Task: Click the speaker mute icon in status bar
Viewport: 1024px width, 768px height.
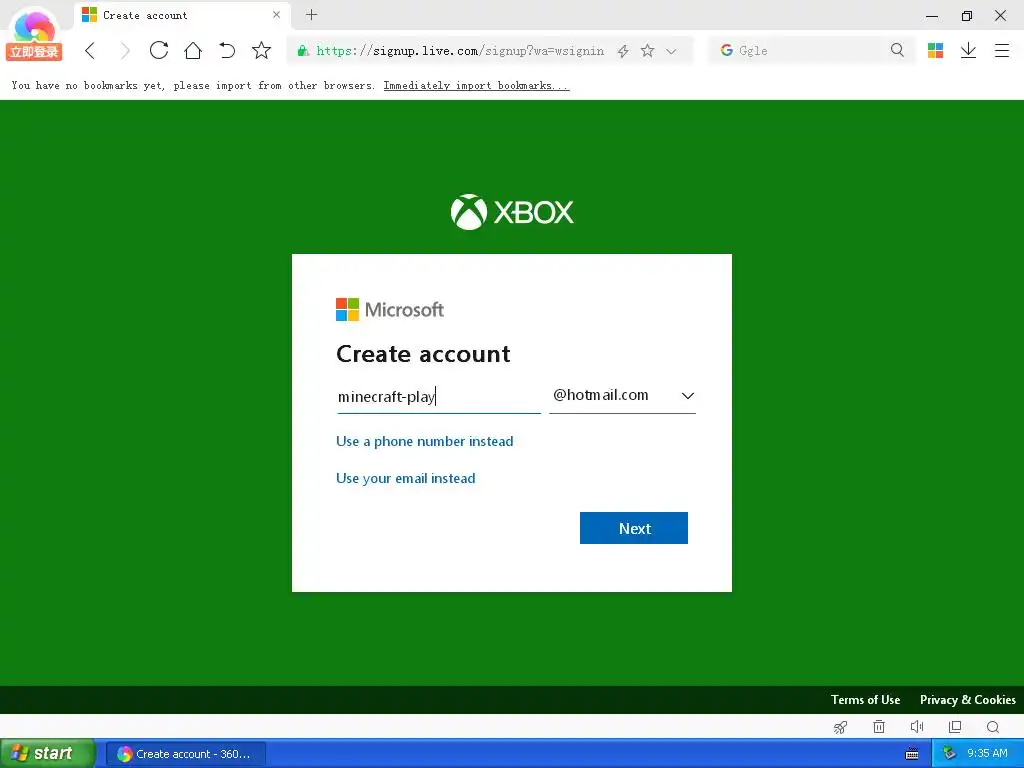Action: [x=917, y=726]
